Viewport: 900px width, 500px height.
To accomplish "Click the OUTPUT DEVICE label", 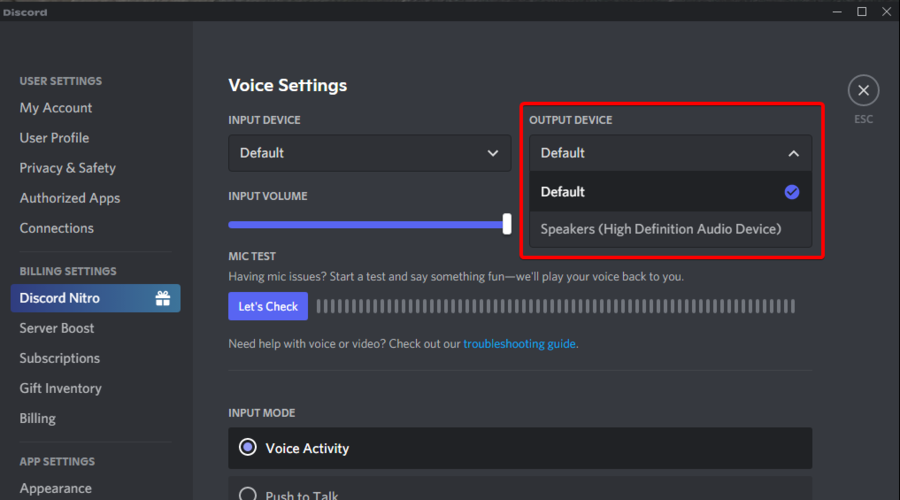I will pos(571,120).
